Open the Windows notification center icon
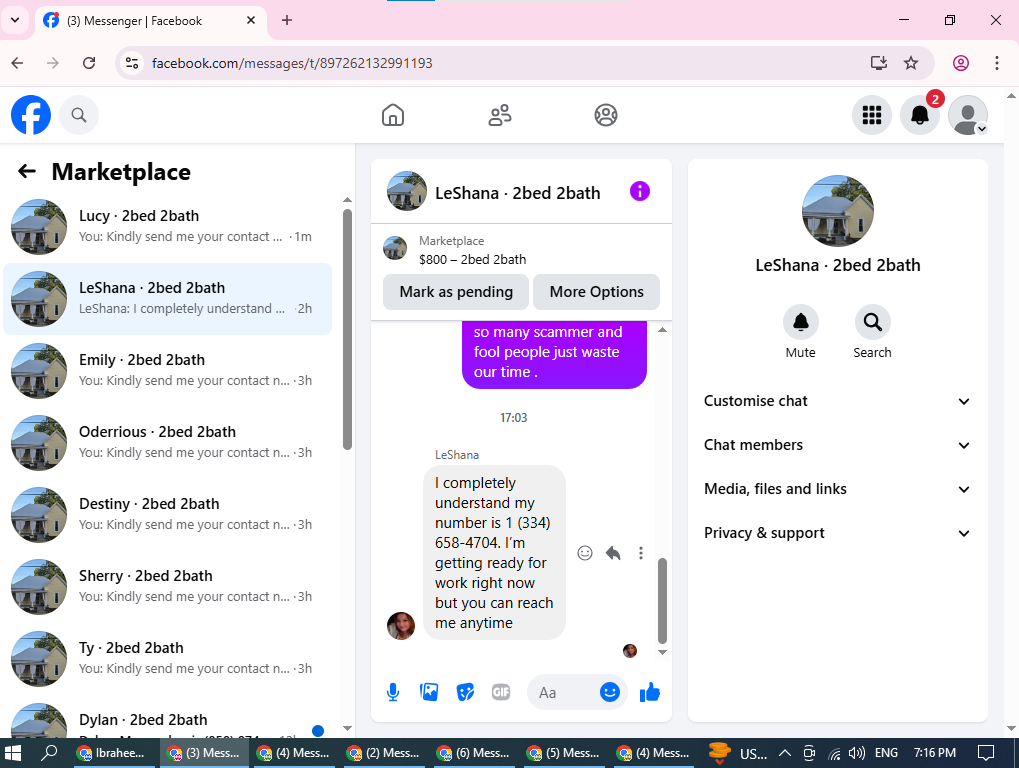 pos(986,753)
